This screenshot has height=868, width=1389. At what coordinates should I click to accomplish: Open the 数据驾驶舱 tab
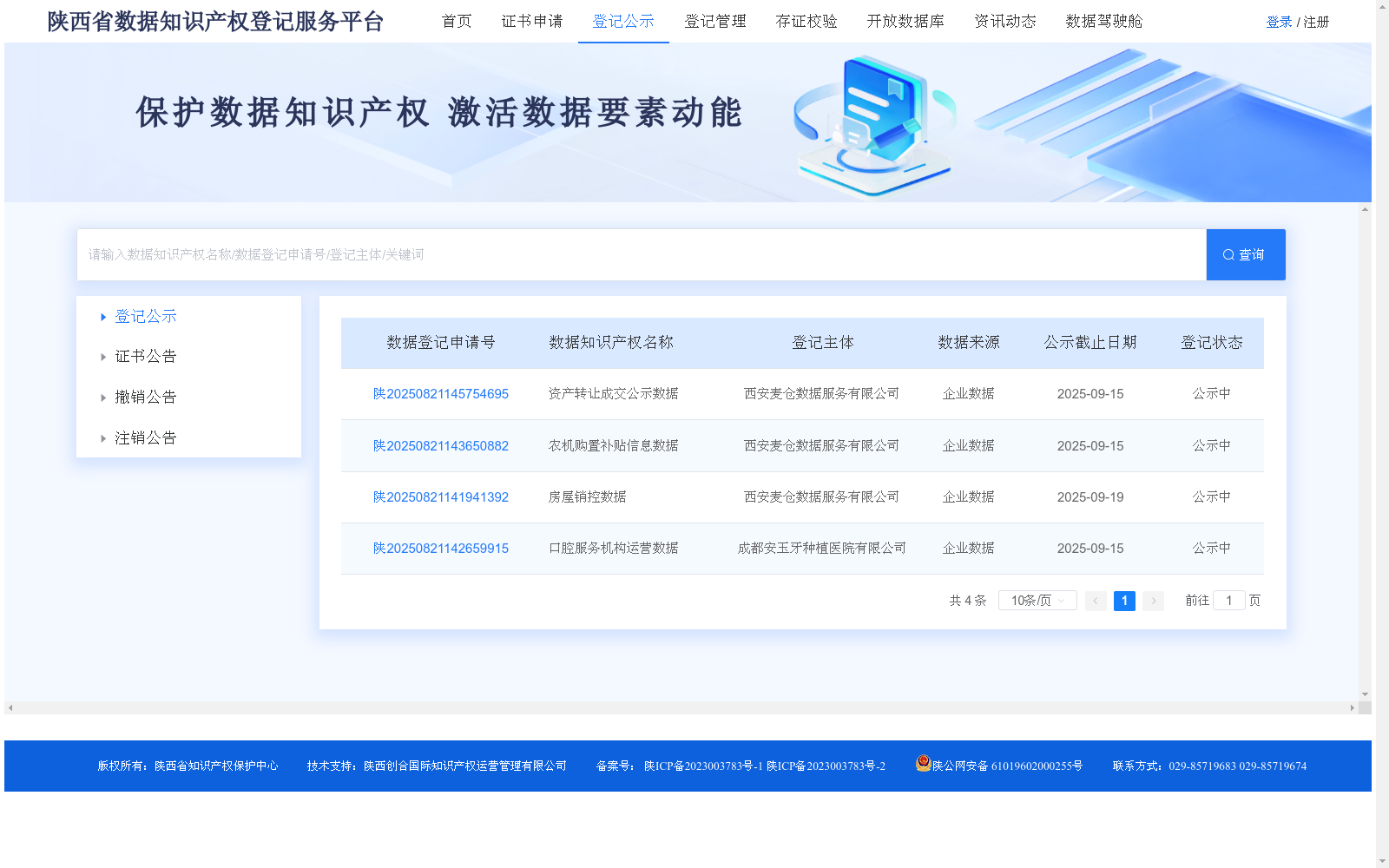point(1104,22)
